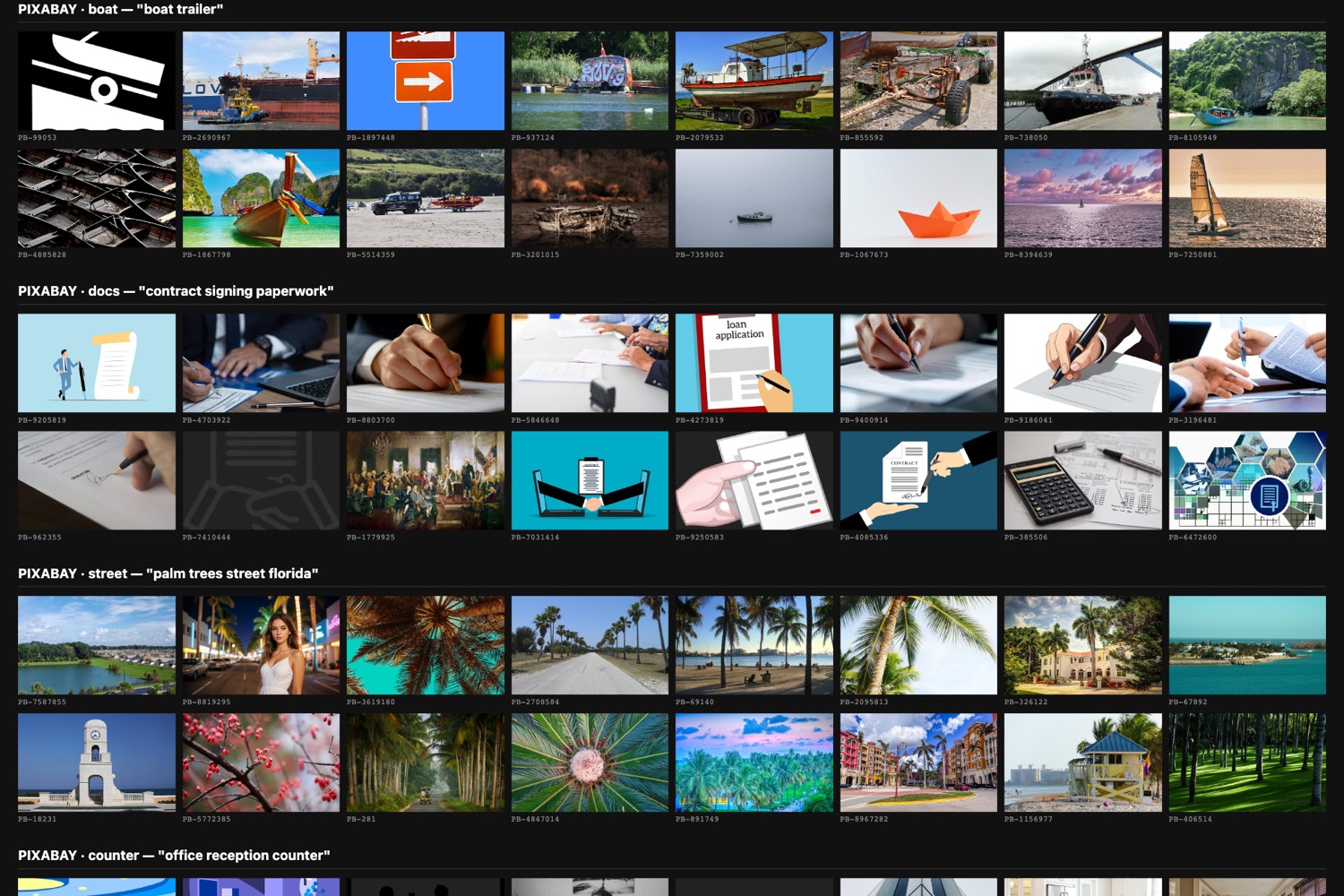Choose the colorful buildings street photo
This screenshot has height=896, width=1344.
point(918,762)
